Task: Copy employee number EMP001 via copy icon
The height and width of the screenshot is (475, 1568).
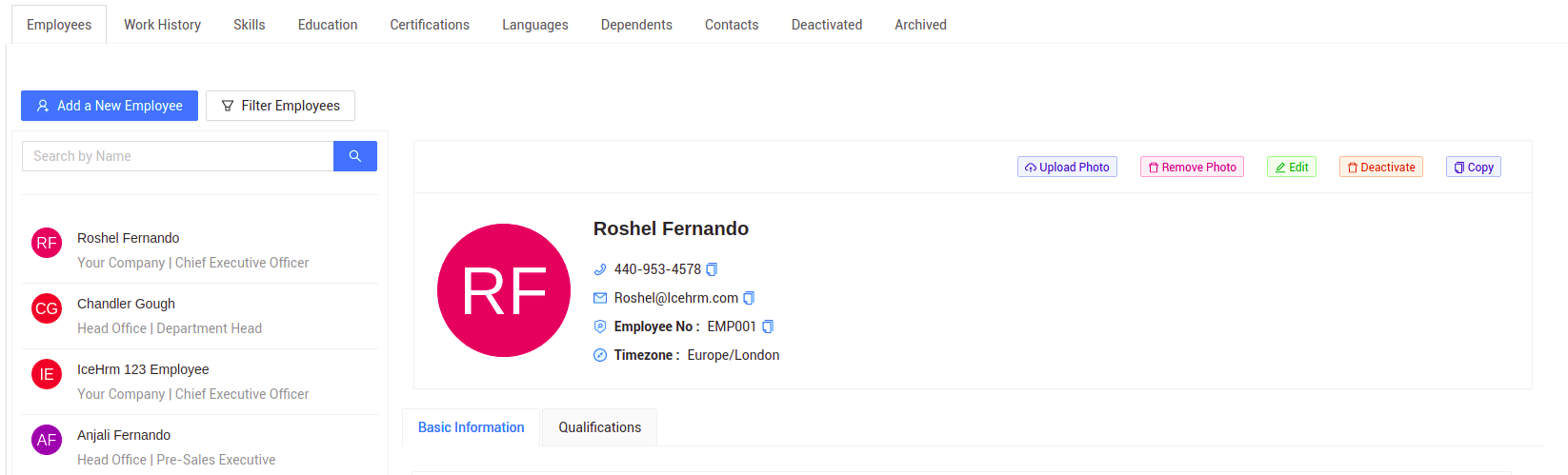Action: click(x=768, y=327)
